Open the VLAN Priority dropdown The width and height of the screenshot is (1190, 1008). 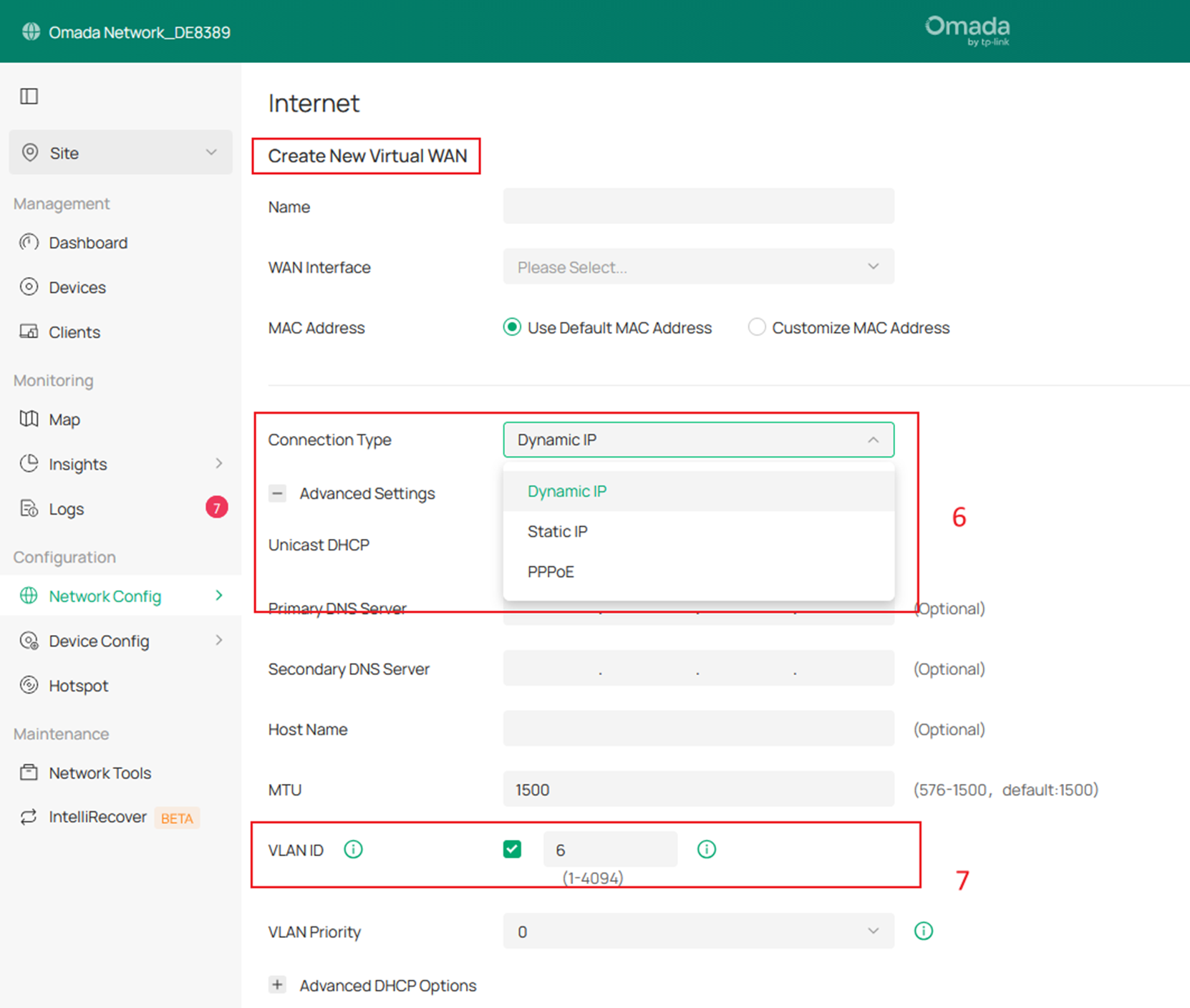[x=698, y=931]
